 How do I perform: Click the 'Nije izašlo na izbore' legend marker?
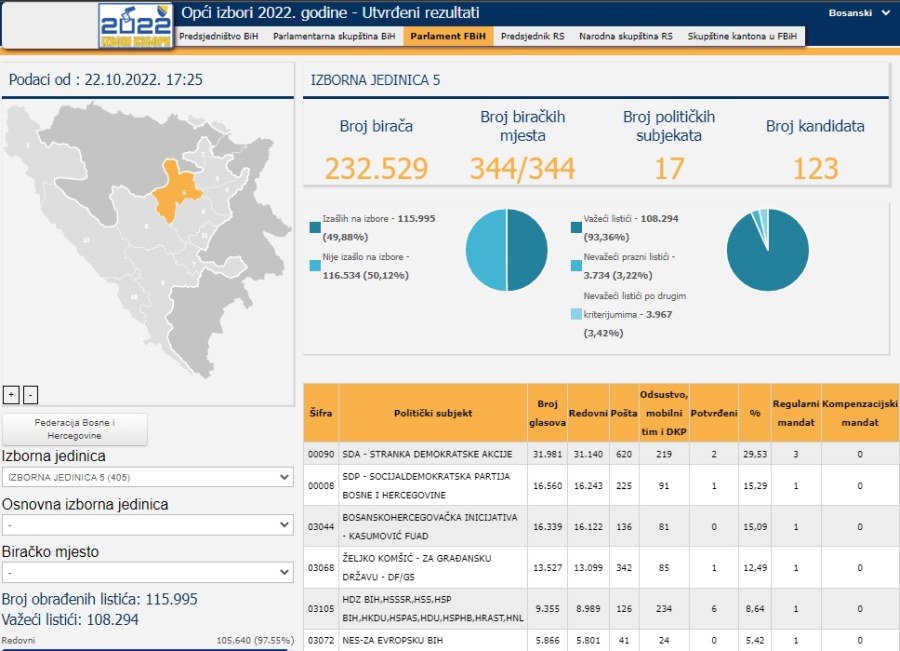315,266
